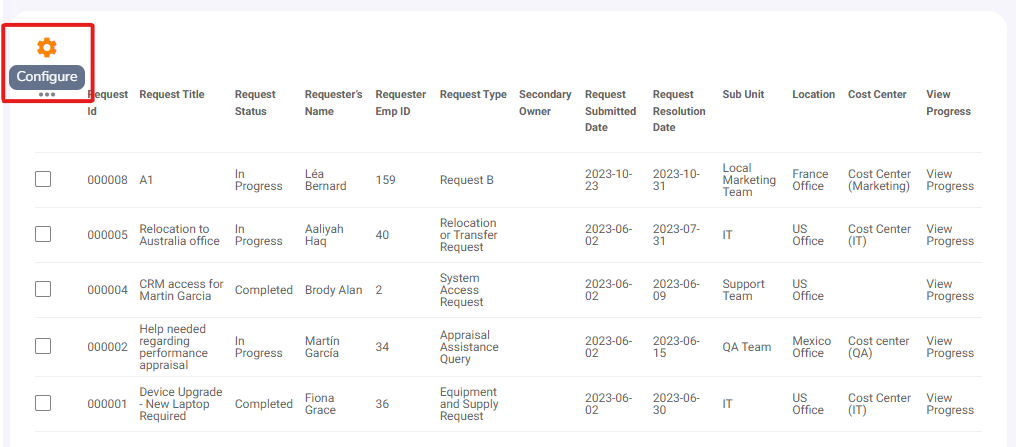
Task: Click the orange Configure gear icon
Action: click(47, 47)
